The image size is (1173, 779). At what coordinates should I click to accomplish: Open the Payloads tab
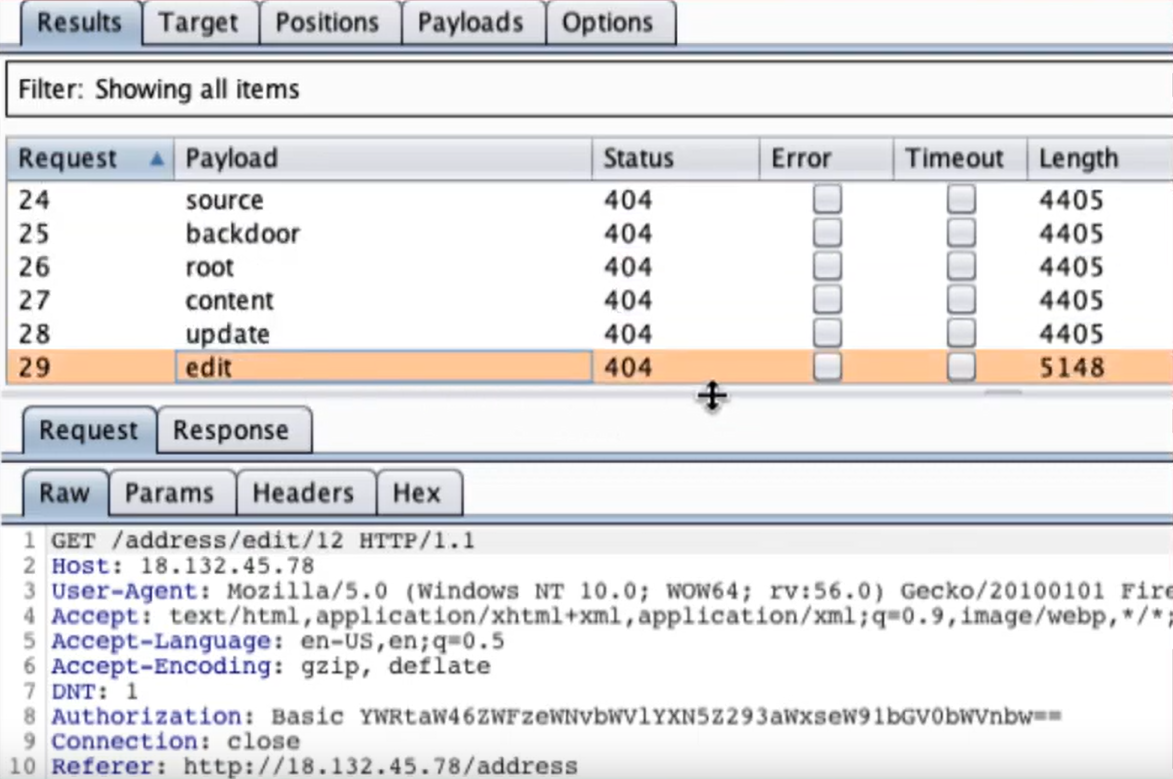coord(470,22)
